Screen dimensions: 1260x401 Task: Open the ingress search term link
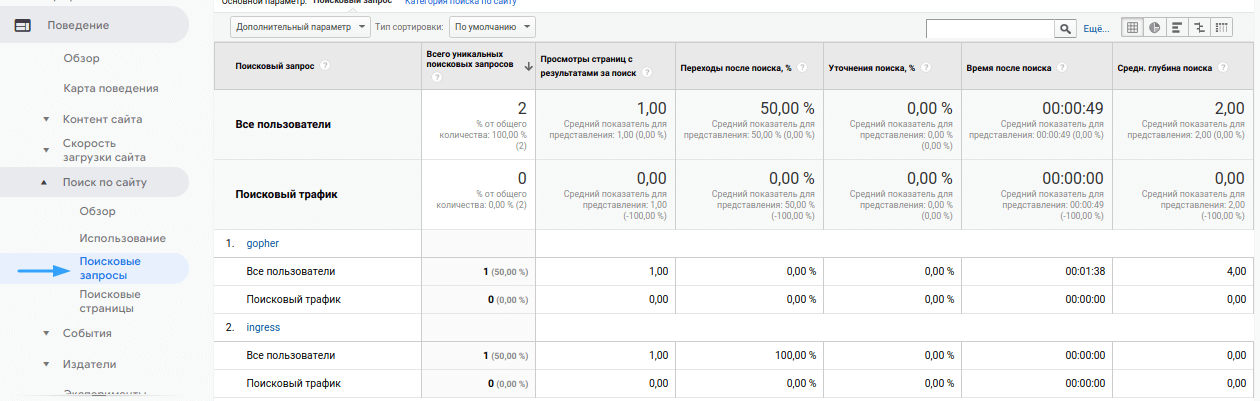tap(265, 328)
